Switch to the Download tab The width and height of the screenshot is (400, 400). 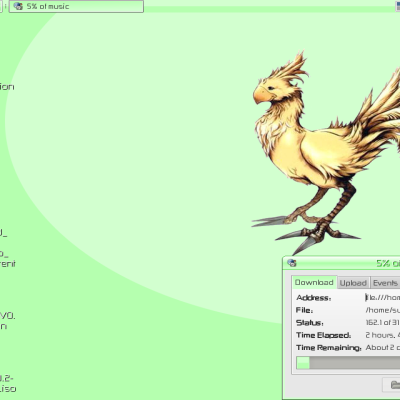314,282
